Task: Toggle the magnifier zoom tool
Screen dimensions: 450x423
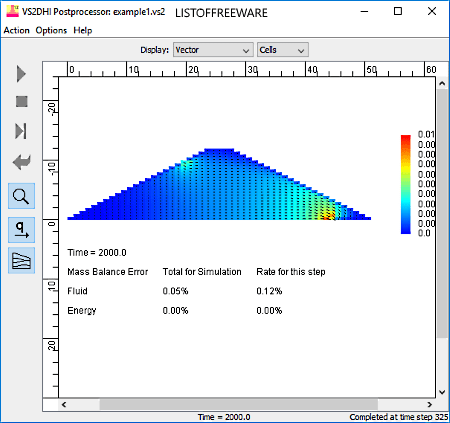Action: [21, 196]
